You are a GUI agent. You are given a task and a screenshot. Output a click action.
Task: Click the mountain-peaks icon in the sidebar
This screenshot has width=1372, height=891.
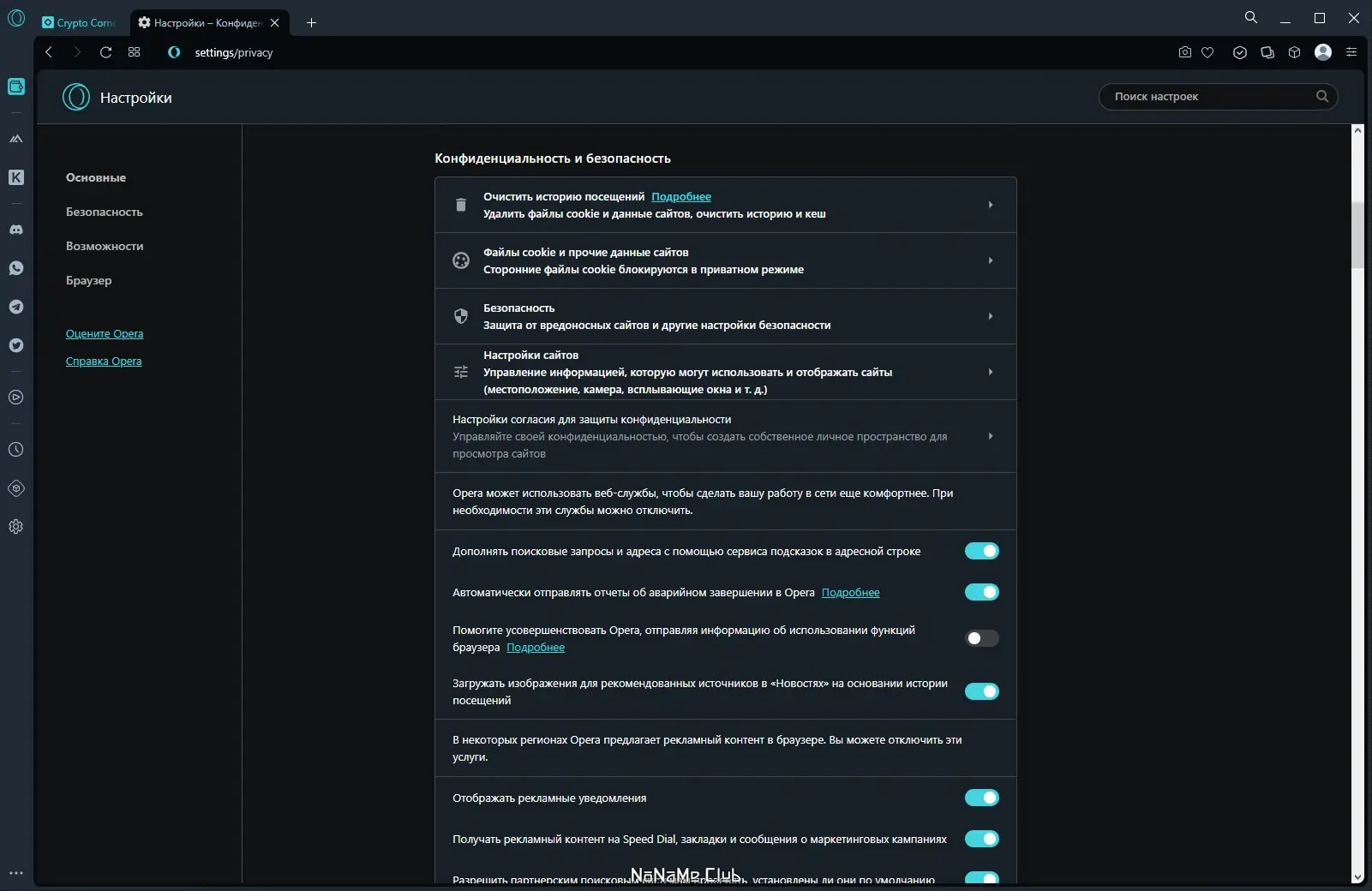tap(16, 139)
